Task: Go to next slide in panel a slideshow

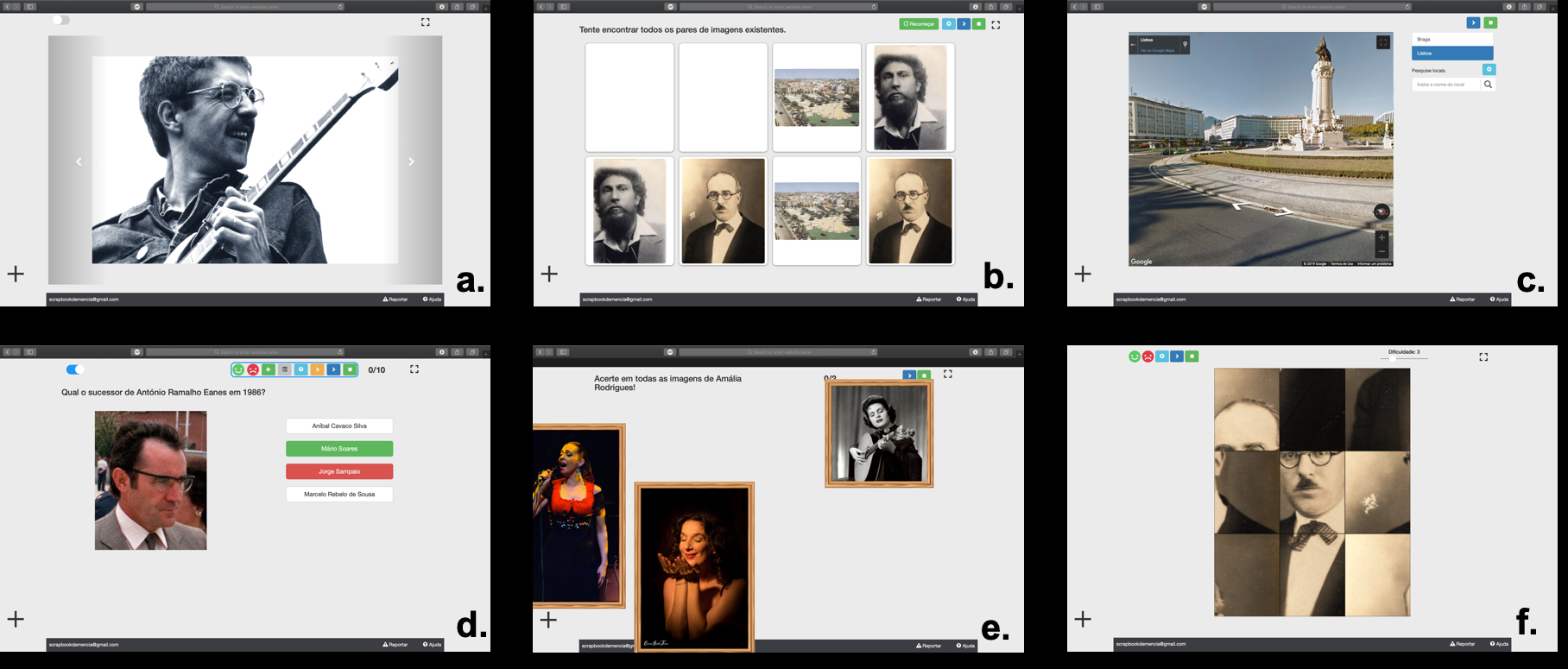Action: pyautogui.click(x=411, y=161)
